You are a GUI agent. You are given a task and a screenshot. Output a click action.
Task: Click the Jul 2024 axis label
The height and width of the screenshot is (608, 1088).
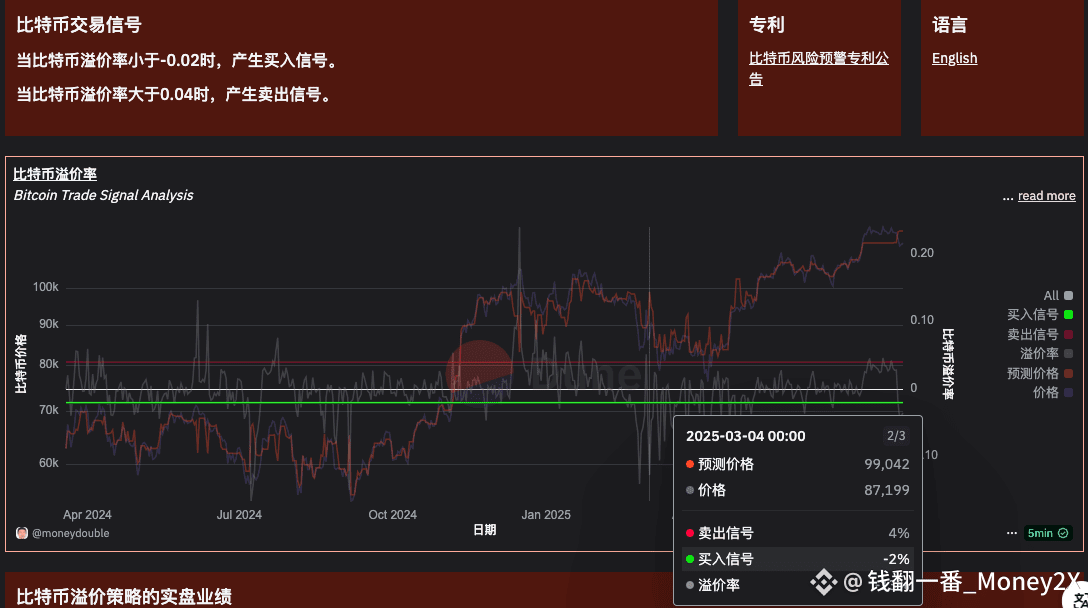pos(239,515)
